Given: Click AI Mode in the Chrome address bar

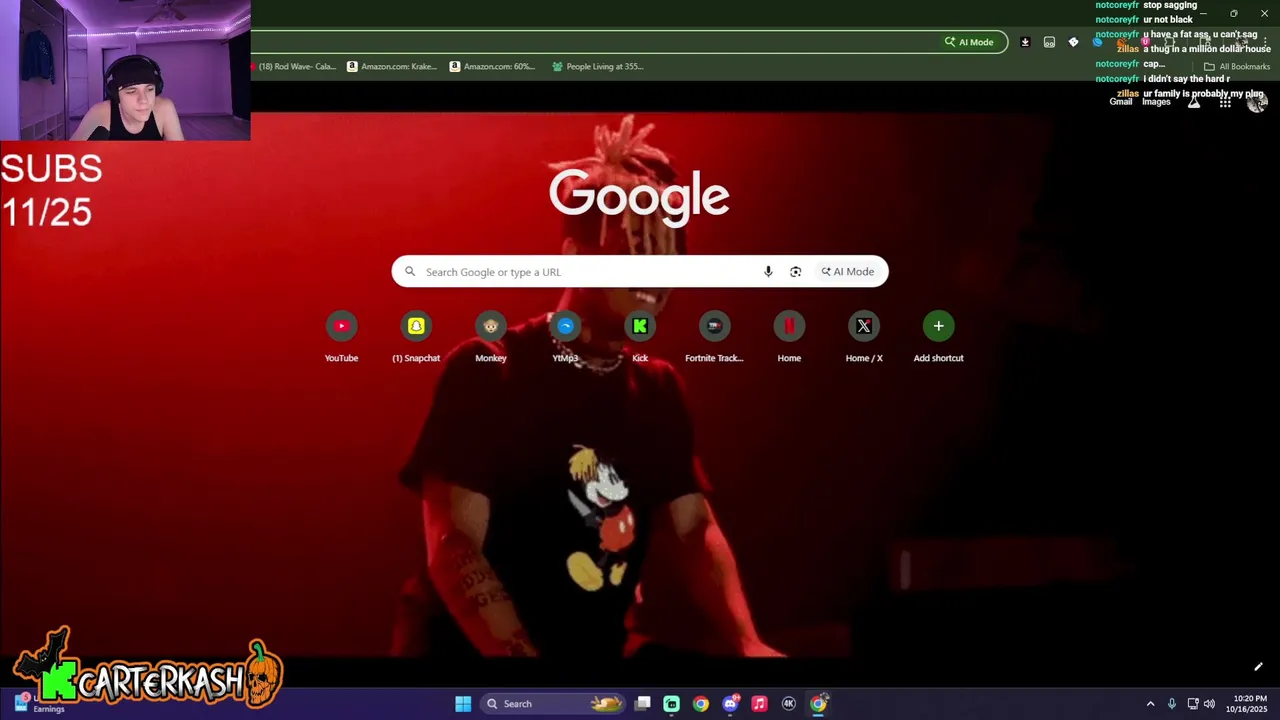Looking at the screenshot, I should (x=970, y=42).
